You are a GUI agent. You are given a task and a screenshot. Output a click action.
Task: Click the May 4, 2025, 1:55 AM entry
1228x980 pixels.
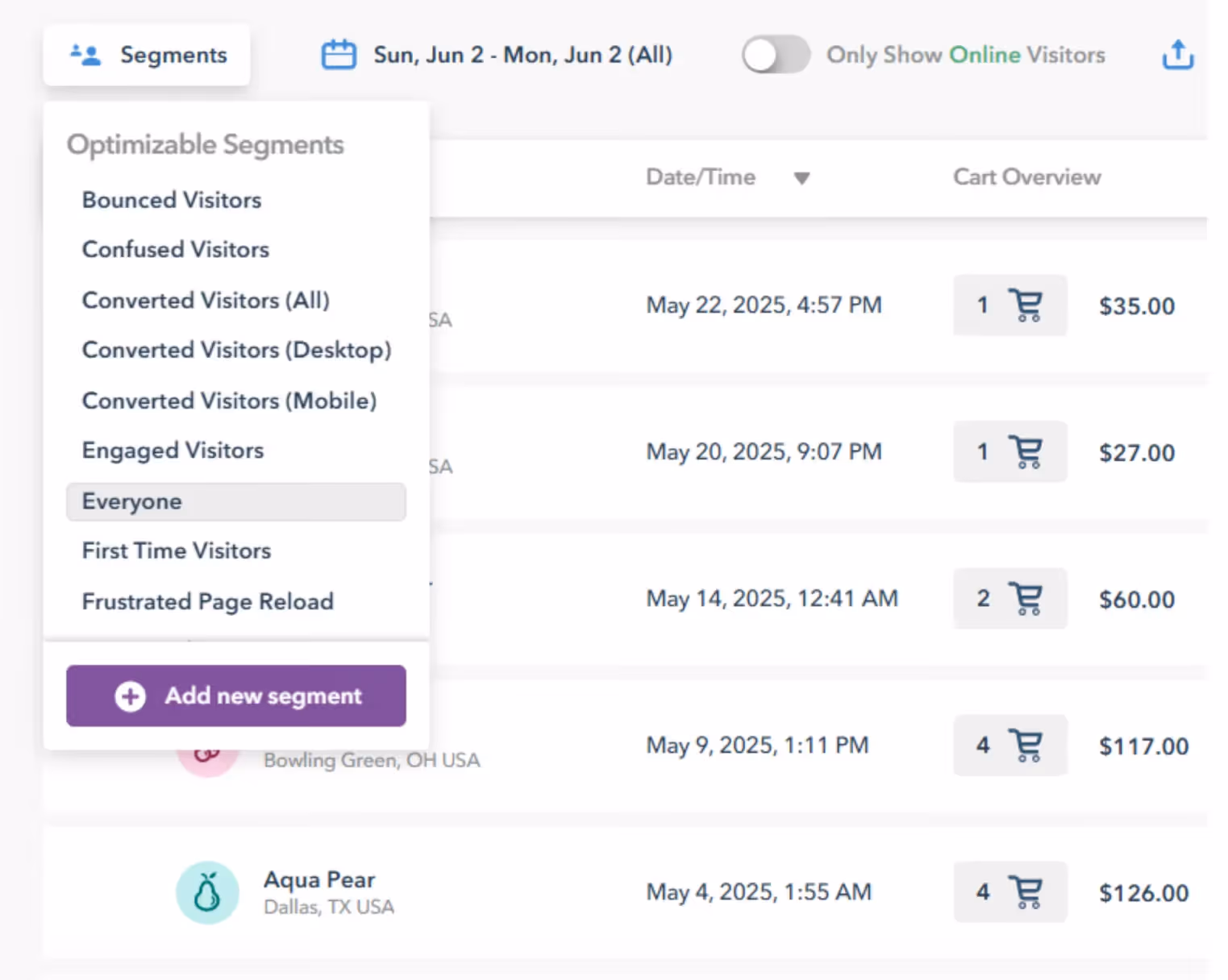point(759,892)
